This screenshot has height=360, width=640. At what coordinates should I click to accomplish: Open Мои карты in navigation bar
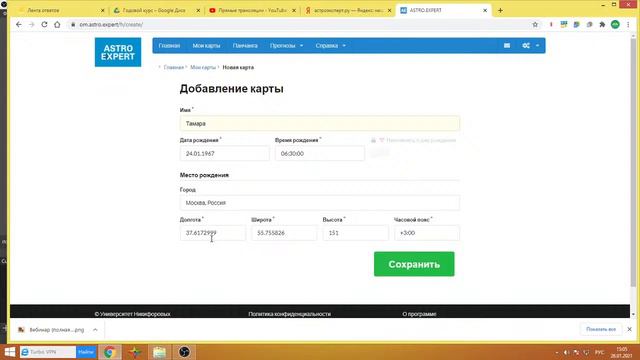206,46
